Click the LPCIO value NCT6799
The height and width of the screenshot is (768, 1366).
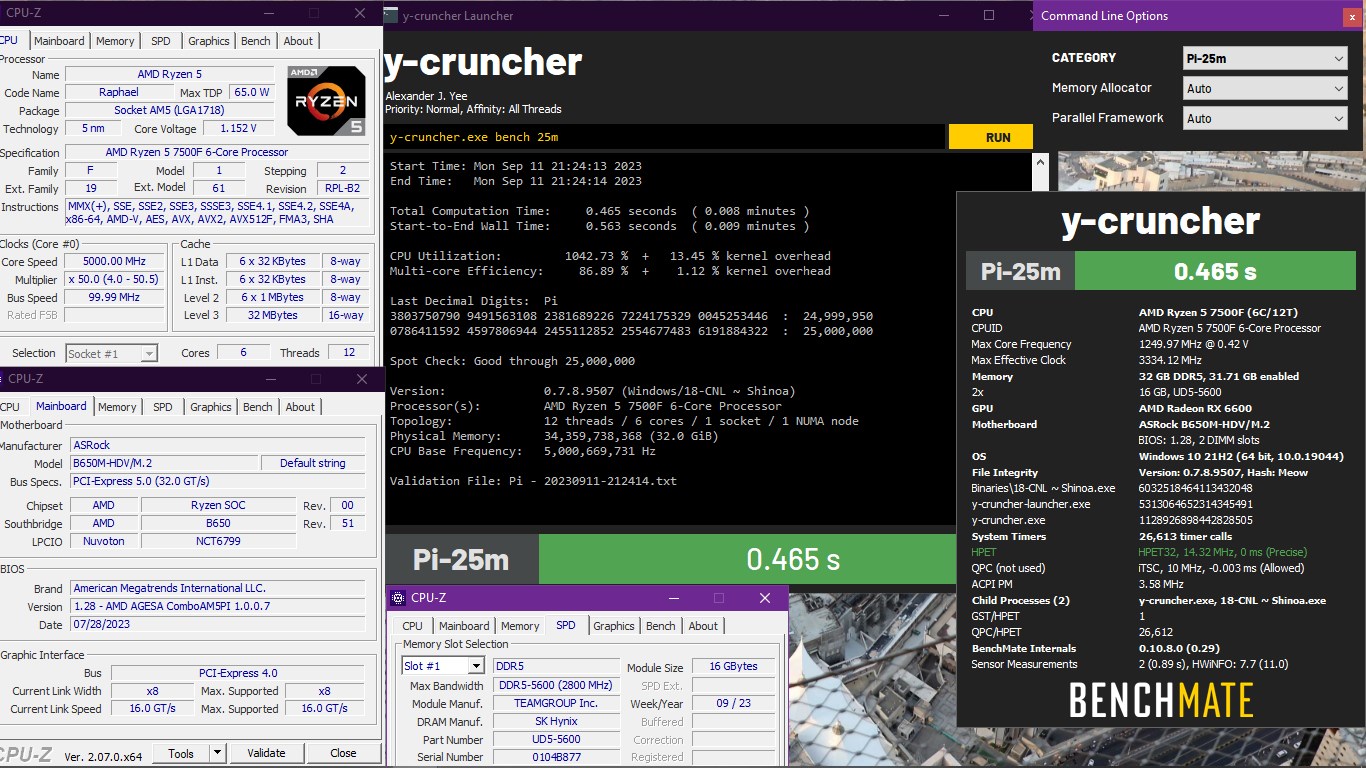point(218,541)
